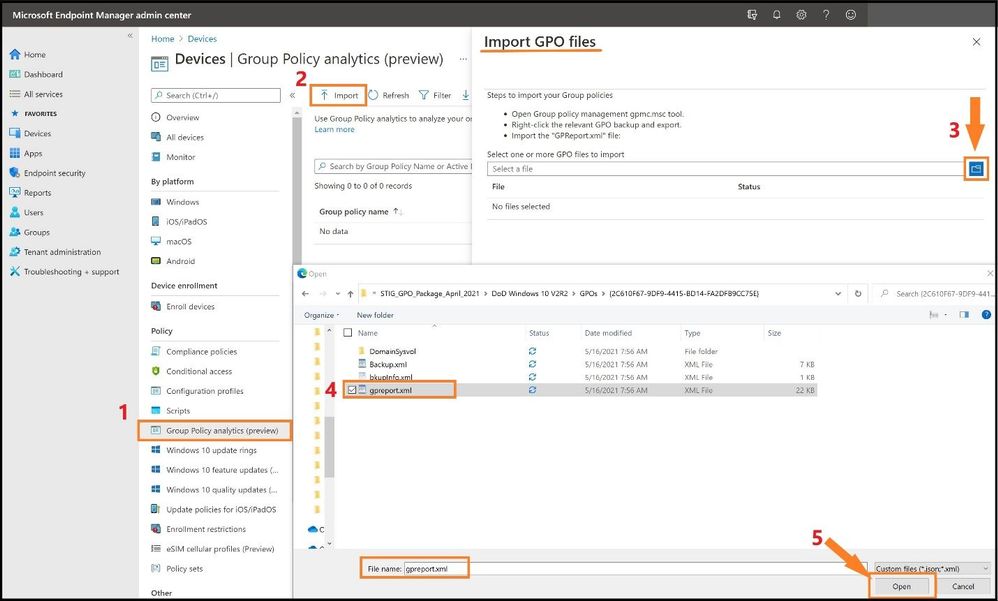Screen dimensions: 998x601
Task: Click New folder in Open dialog
Action: coord(375,315)
